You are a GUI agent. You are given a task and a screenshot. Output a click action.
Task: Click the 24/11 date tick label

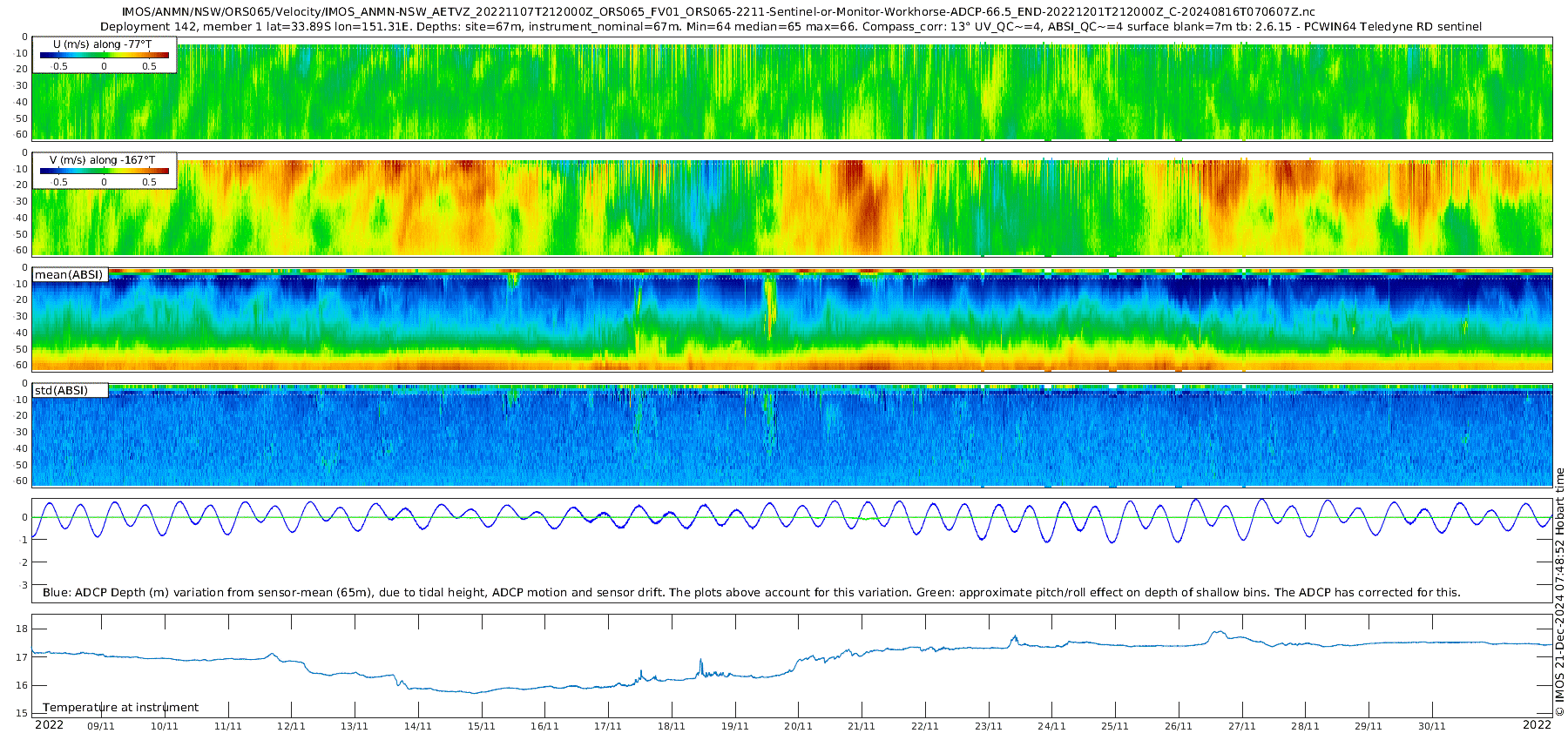(x=1051, y=726)
